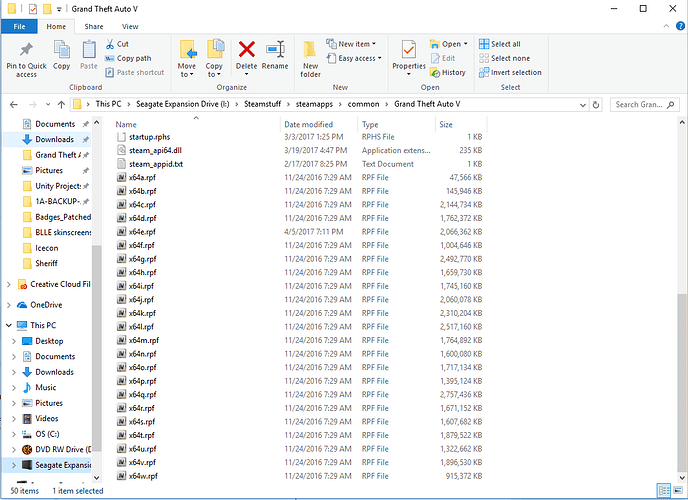Click the Copy icon in Clipboard group
The image size is (688, 500).
pos(61,49)
